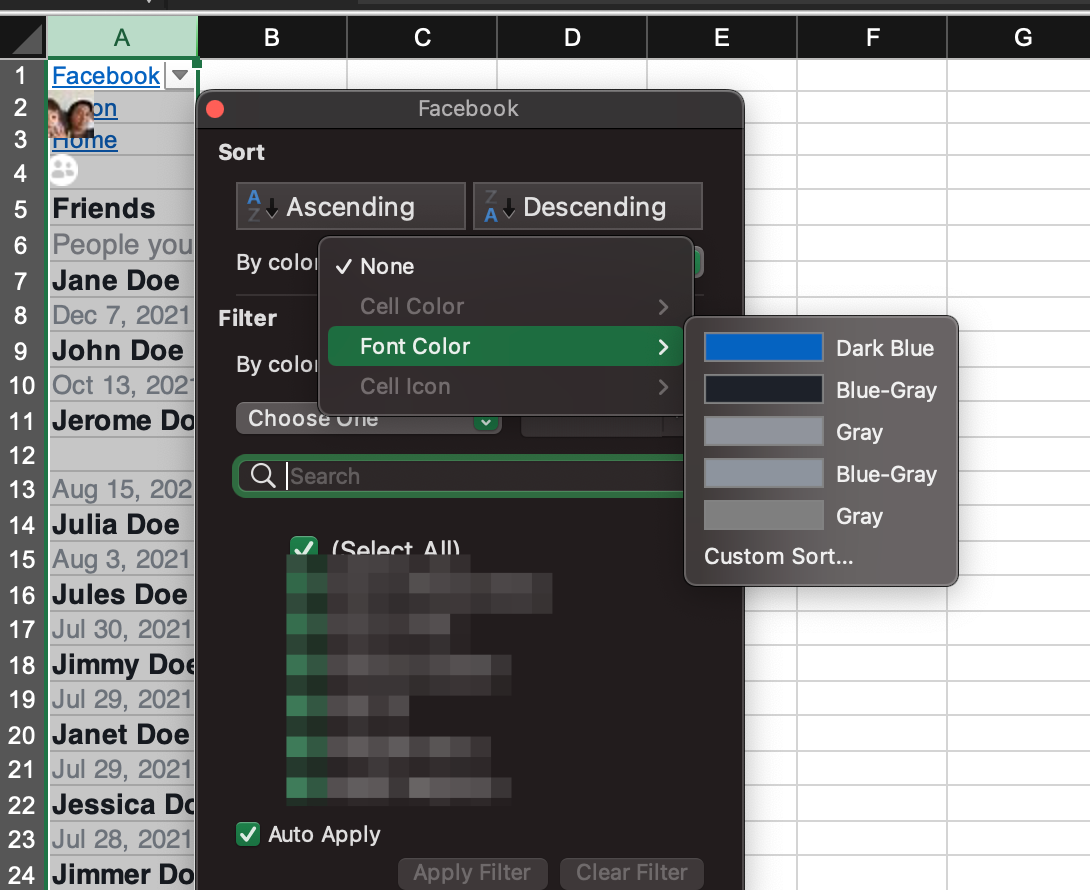
Task: Click the Friends cell in row 5
Action: coord(122,209)
